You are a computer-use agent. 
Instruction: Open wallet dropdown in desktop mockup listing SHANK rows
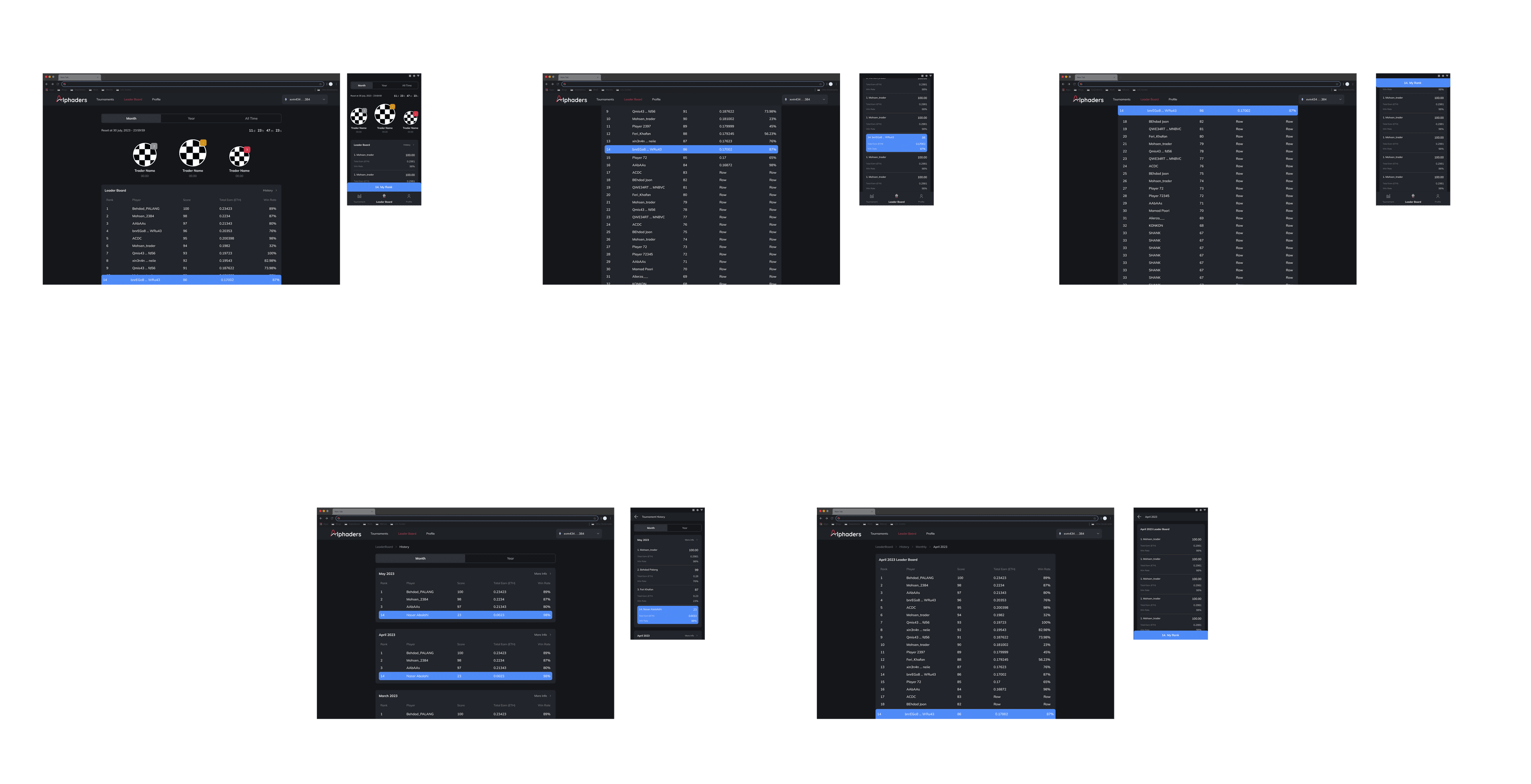point(1321,99)
